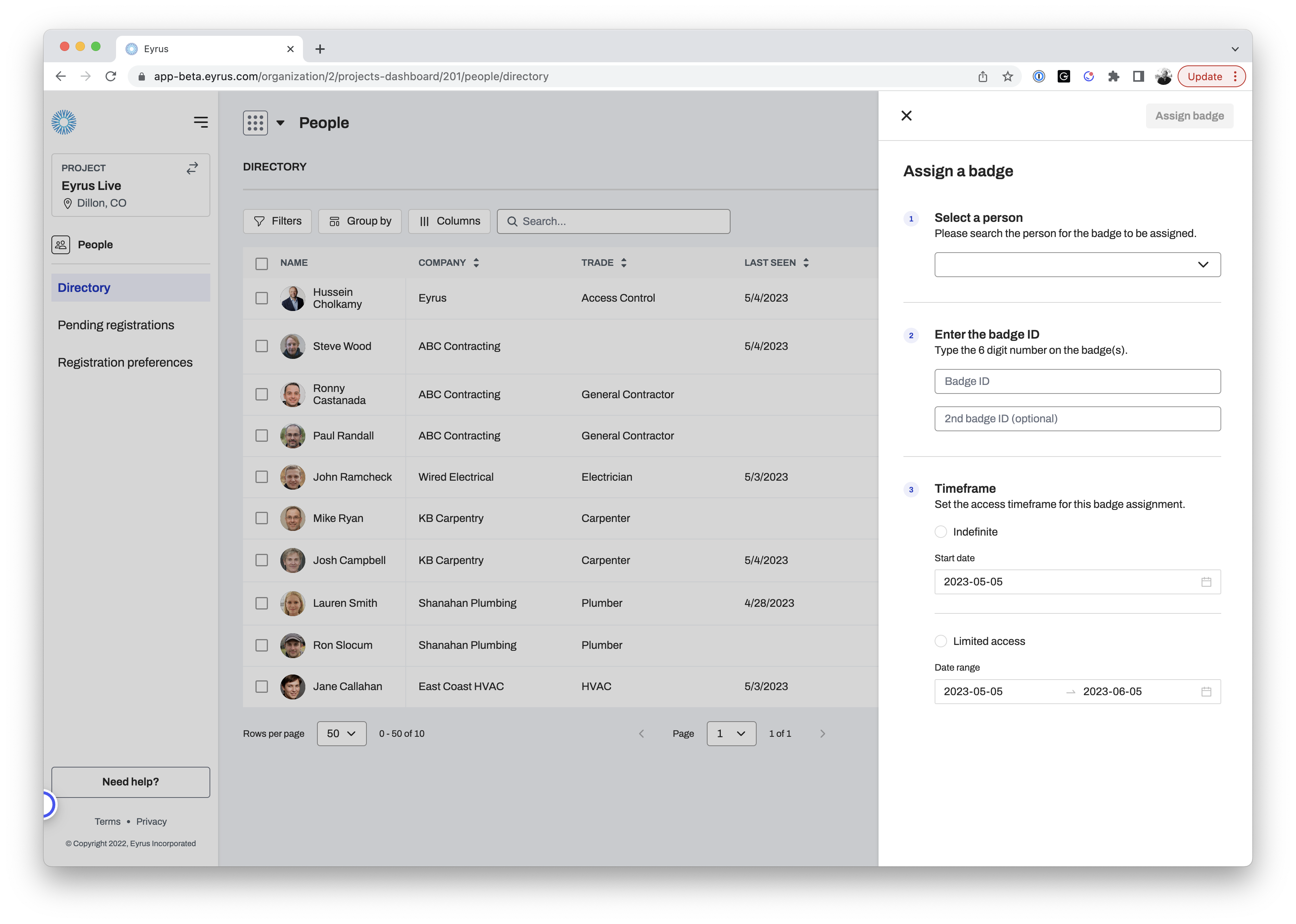Click Hussein Cholkamy's avatar photo

click(x=292, y=298)
